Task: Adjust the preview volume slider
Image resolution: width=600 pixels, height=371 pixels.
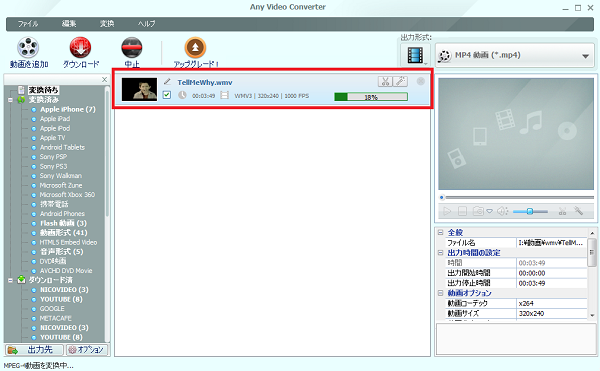Action: click(530, 211)
